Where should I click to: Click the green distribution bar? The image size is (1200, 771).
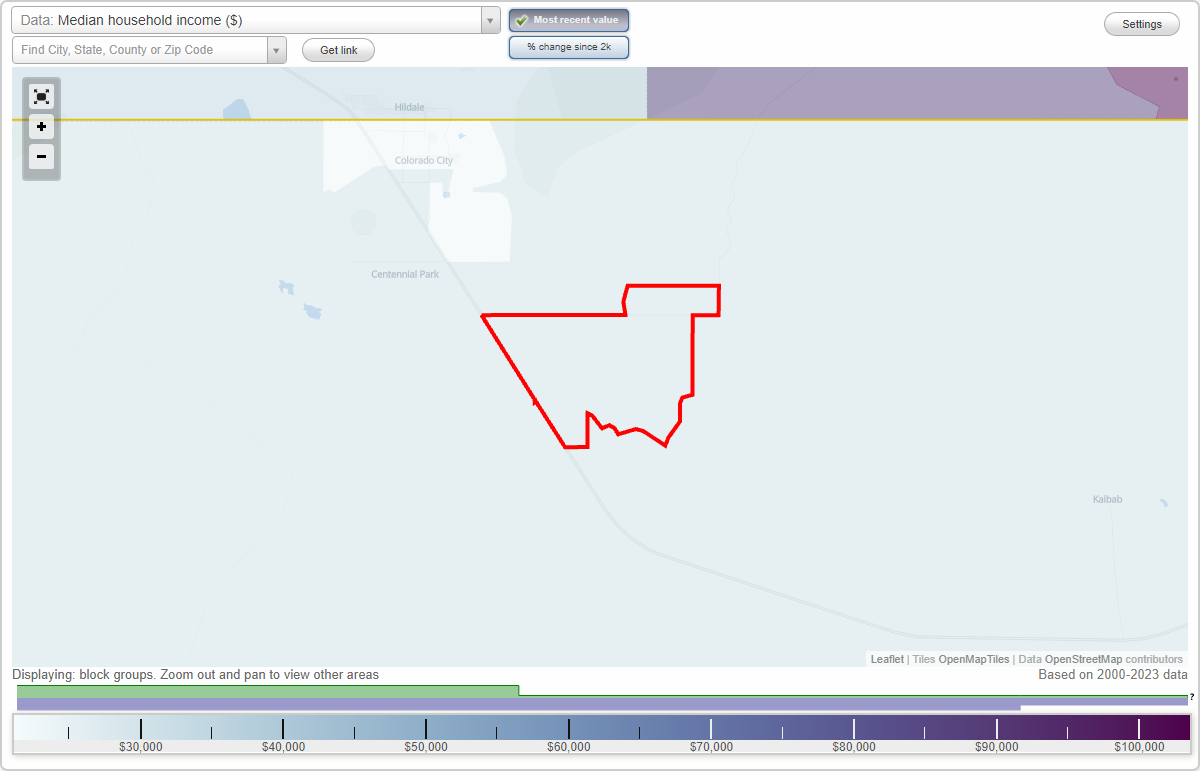click(x=267, y=691)
